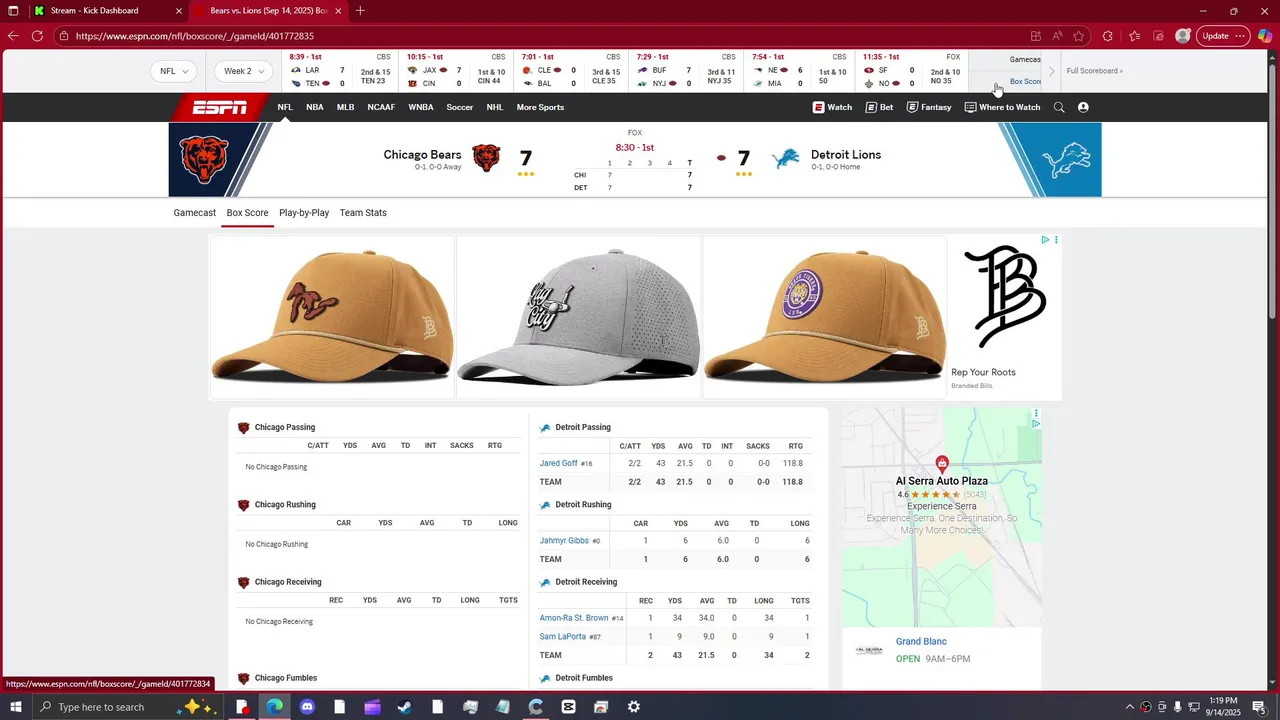1280x720 pixels.
Task: Click Detroit Lions logo beside team name
Action: (786, 158)
